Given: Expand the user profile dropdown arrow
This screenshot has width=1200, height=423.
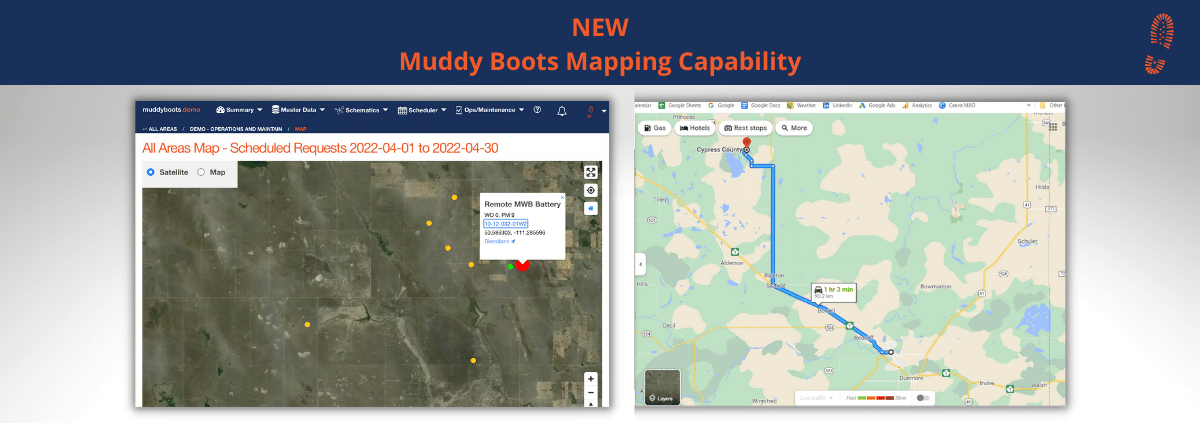Looking at the screenshot, I should 604,111.
